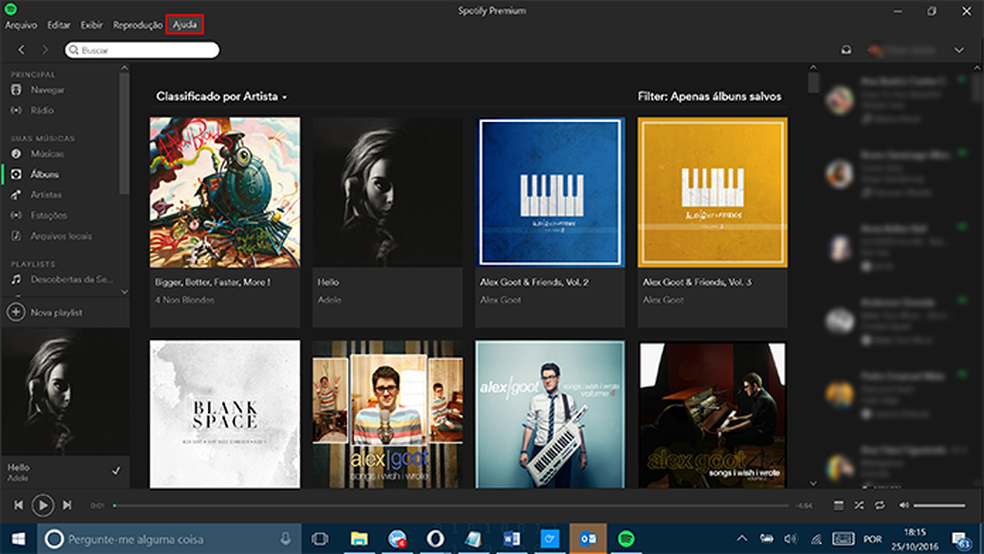Adjust the volume slider
This screenshot has width=984, height=554.
pyautogui.click(x=939, y=506)
